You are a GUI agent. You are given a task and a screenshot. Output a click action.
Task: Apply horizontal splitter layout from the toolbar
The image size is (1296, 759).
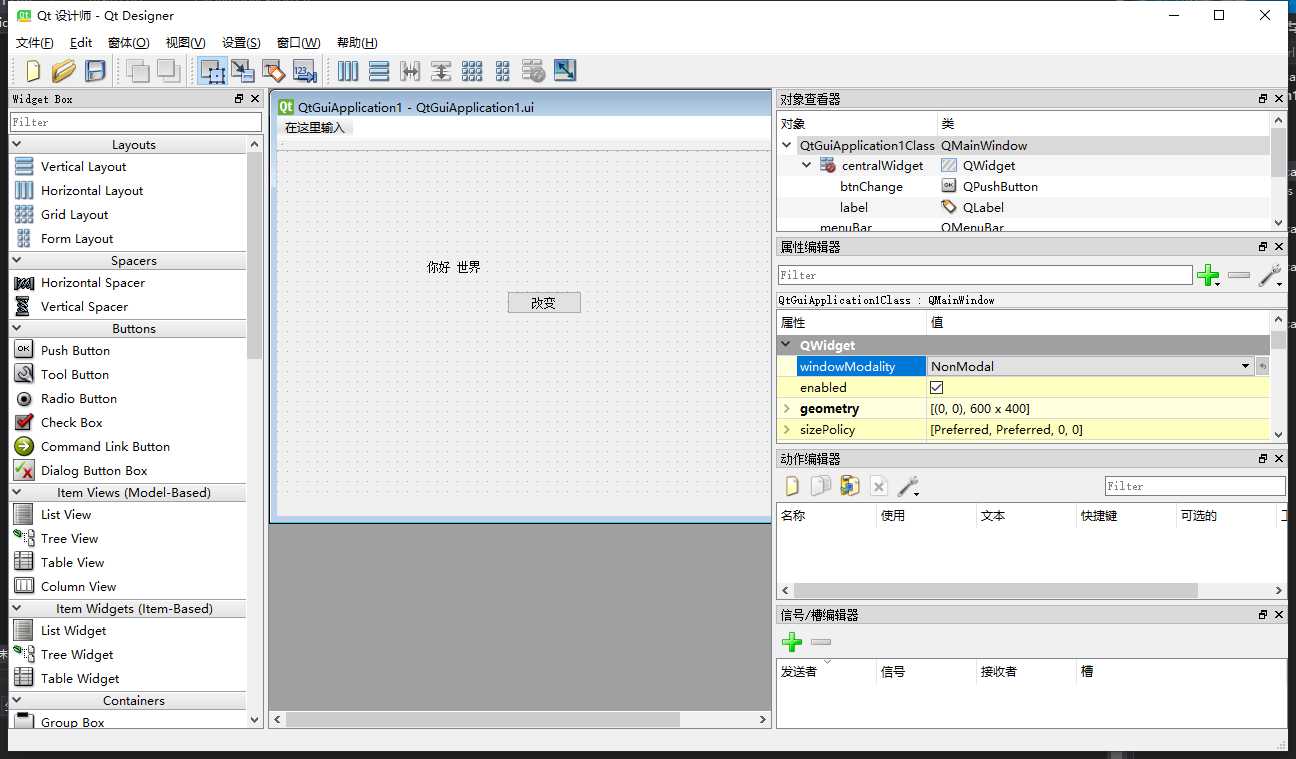tap(410, 71)
